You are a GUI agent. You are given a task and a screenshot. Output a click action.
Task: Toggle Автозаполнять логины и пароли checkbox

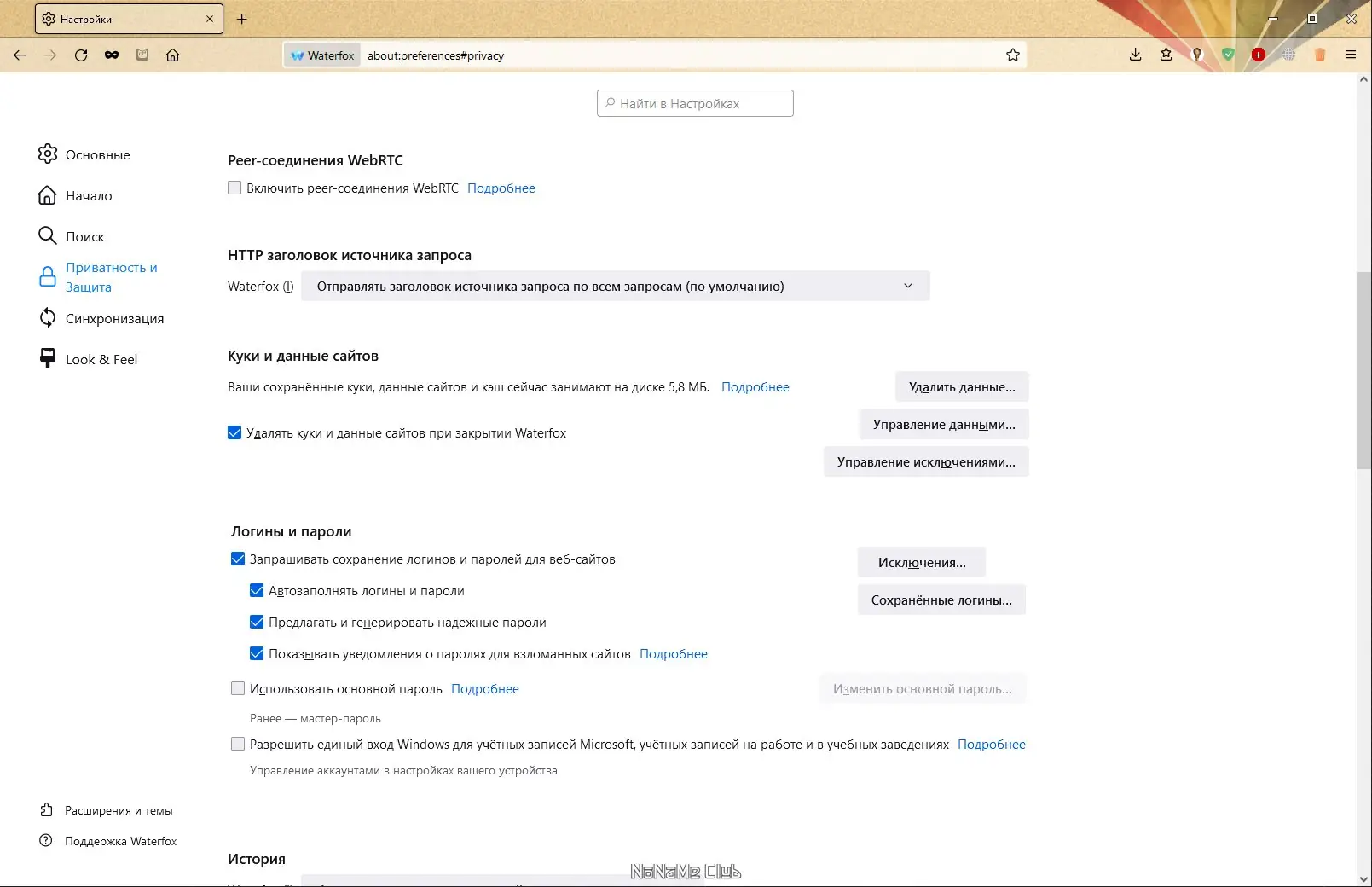[257, 590]
